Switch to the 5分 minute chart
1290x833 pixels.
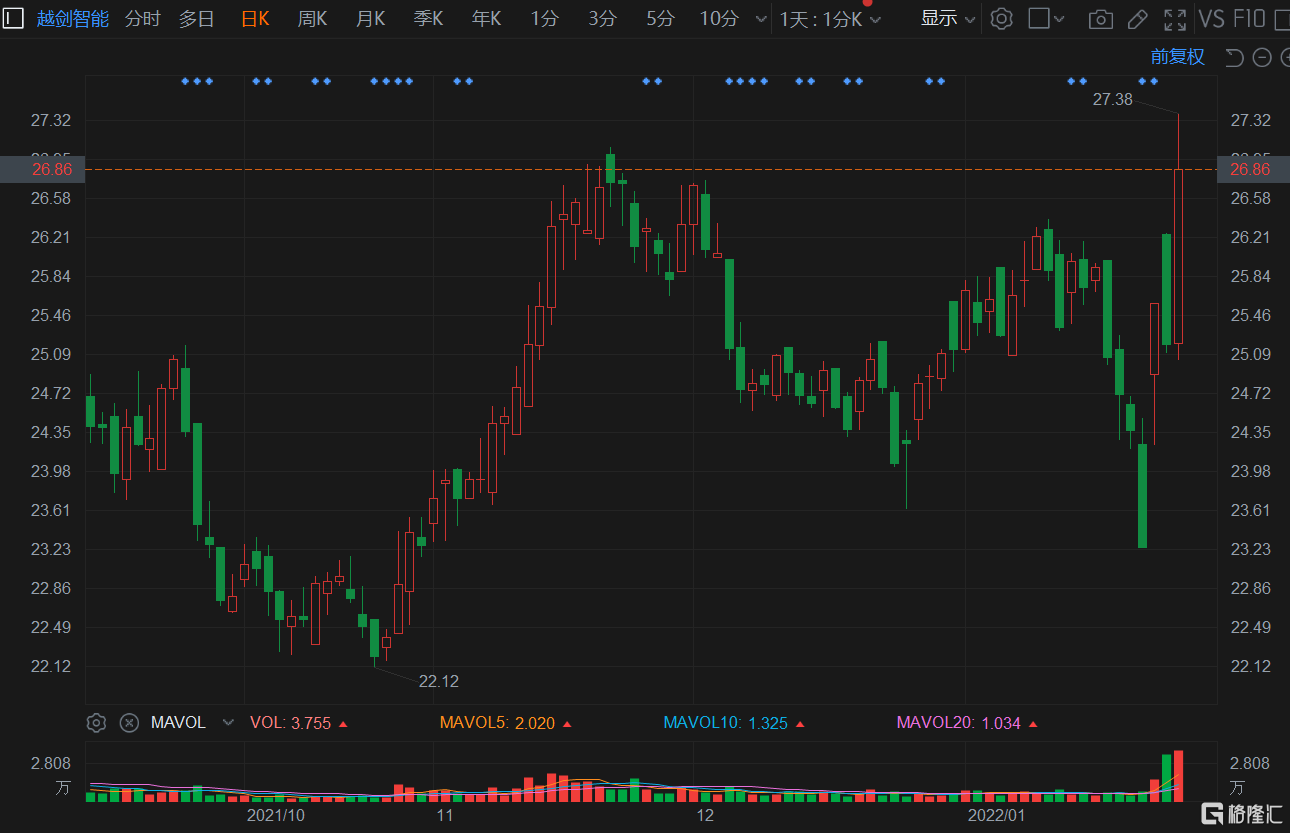pos(660,18)
